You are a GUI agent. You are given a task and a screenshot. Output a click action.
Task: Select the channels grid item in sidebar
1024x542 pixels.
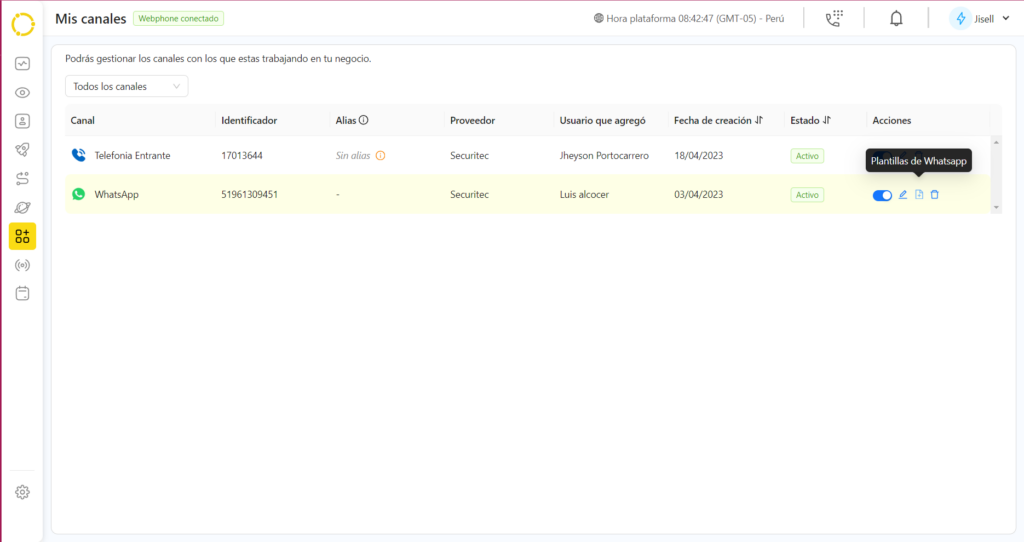pyautogui.click(x=22, y=236)
